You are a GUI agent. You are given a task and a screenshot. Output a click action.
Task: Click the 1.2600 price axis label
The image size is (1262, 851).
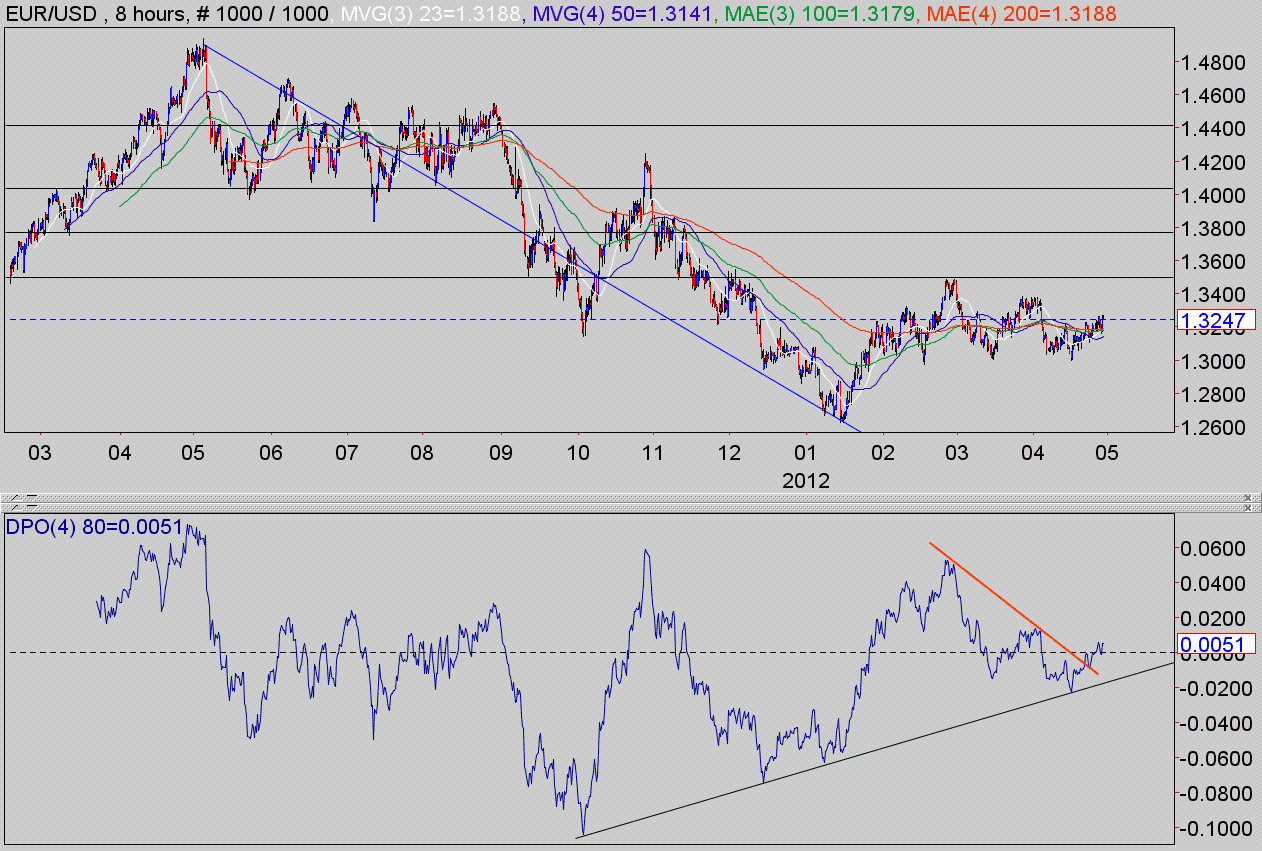[x=1213, y=428]
